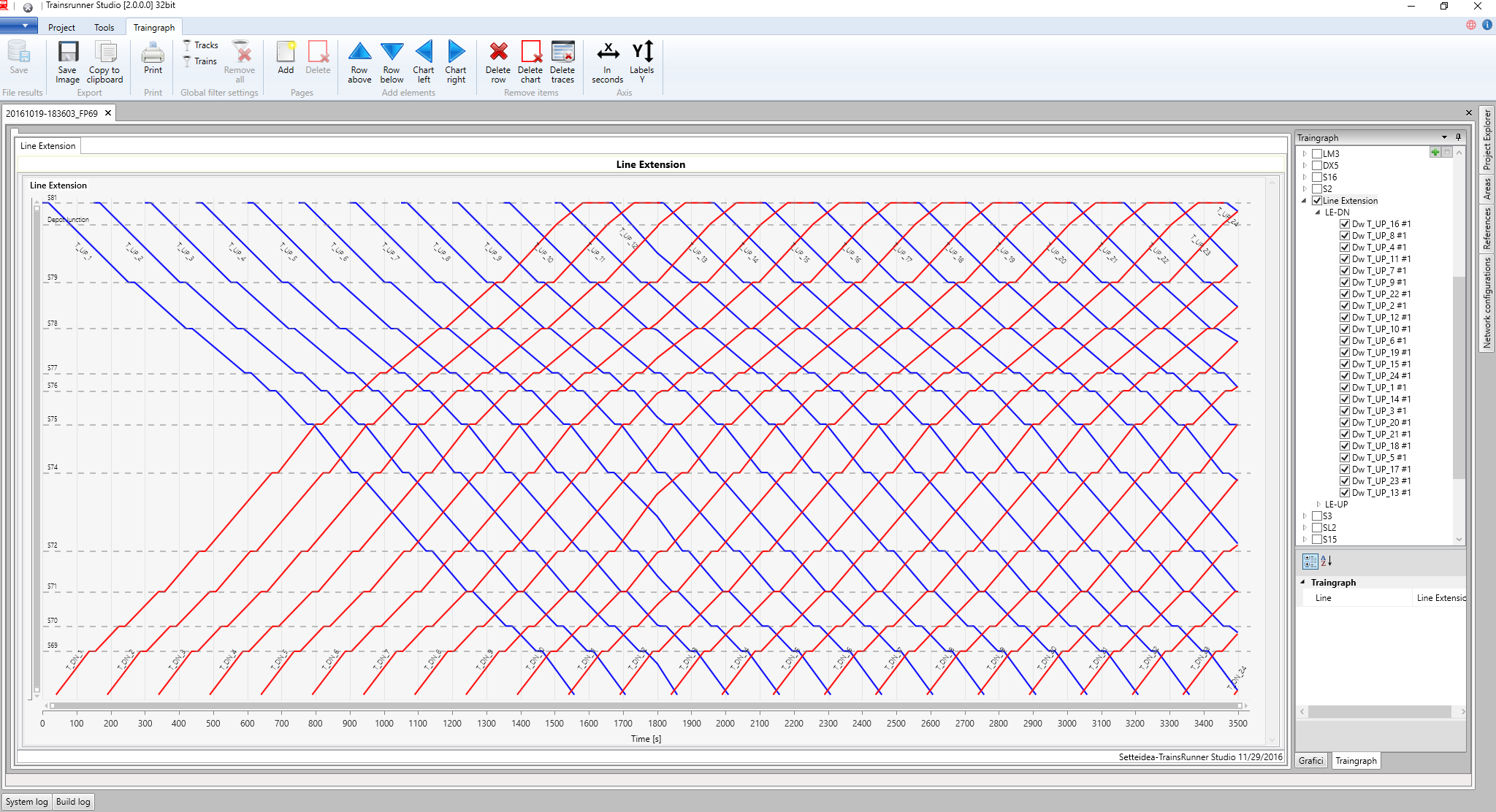Click the categorized view icon in properties

click(1310, 561)
